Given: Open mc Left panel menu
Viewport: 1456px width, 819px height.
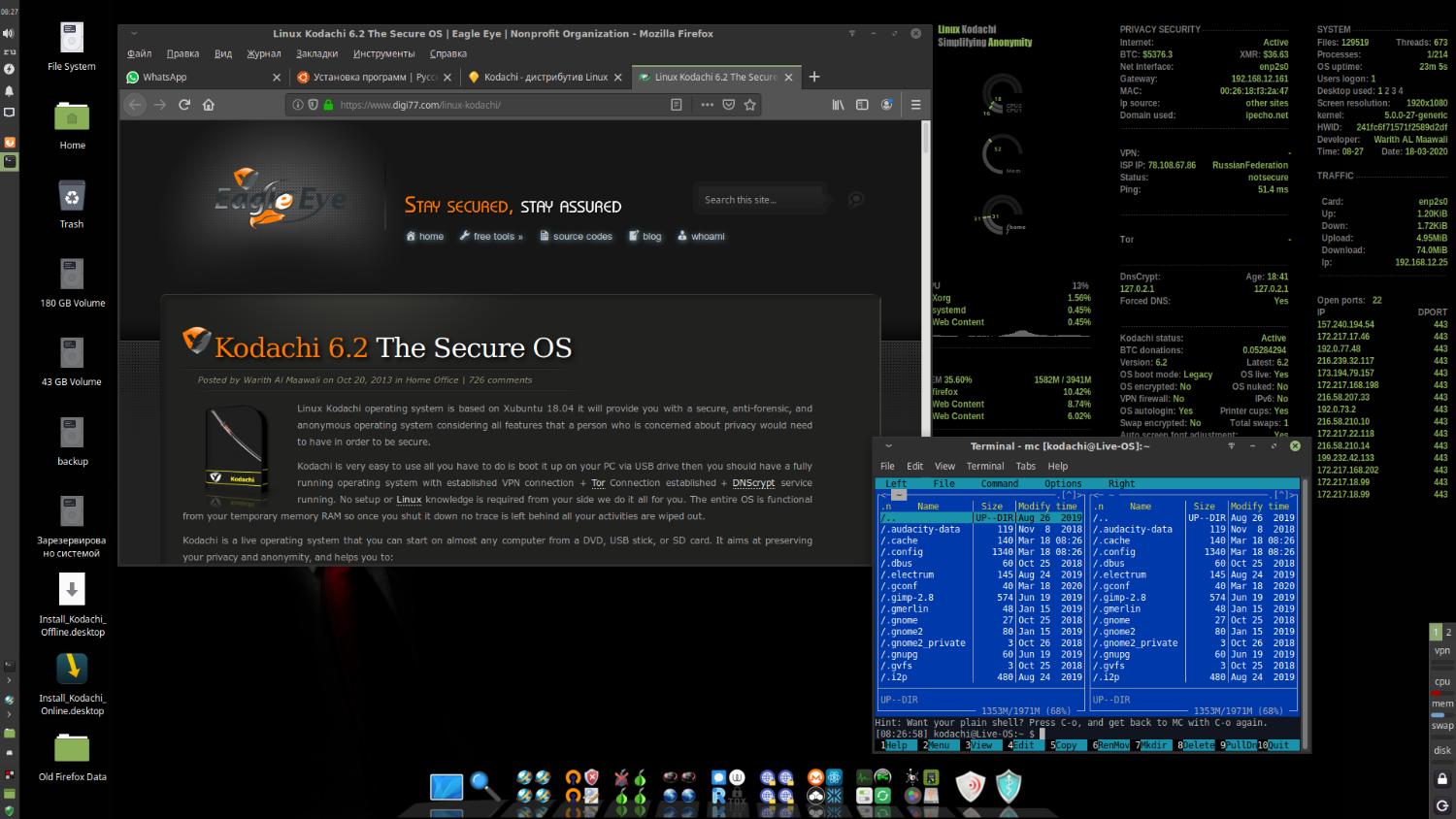Looking at the screenshot, I should 896,483.
